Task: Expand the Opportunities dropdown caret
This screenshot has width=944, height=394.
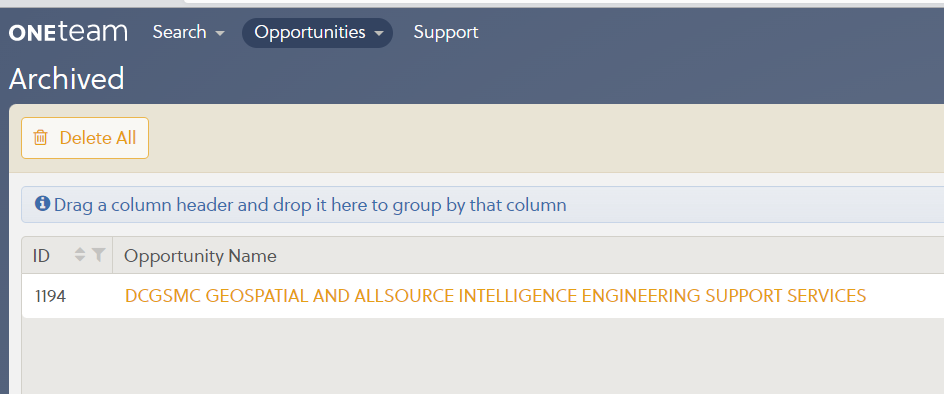Action: click(x=379, y=33)
